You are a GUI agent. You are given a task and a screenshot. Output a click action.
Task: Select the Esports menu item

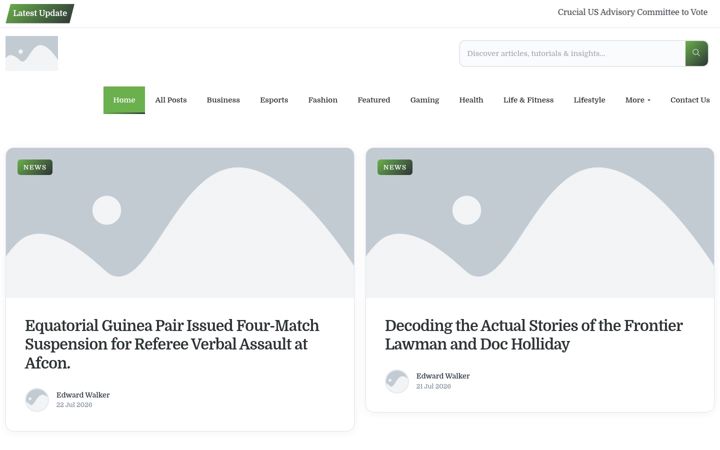(274, 100)
